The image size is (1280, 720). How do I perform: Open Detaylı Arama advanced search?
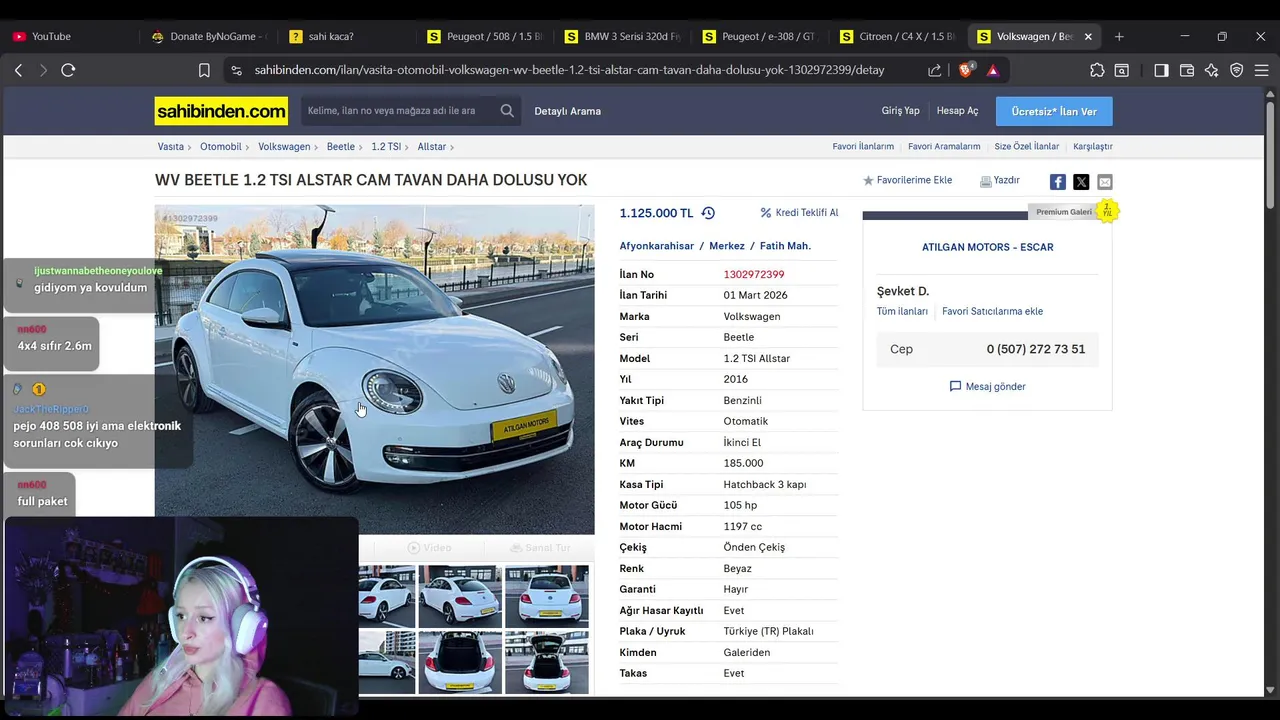[x=567, y=111]
